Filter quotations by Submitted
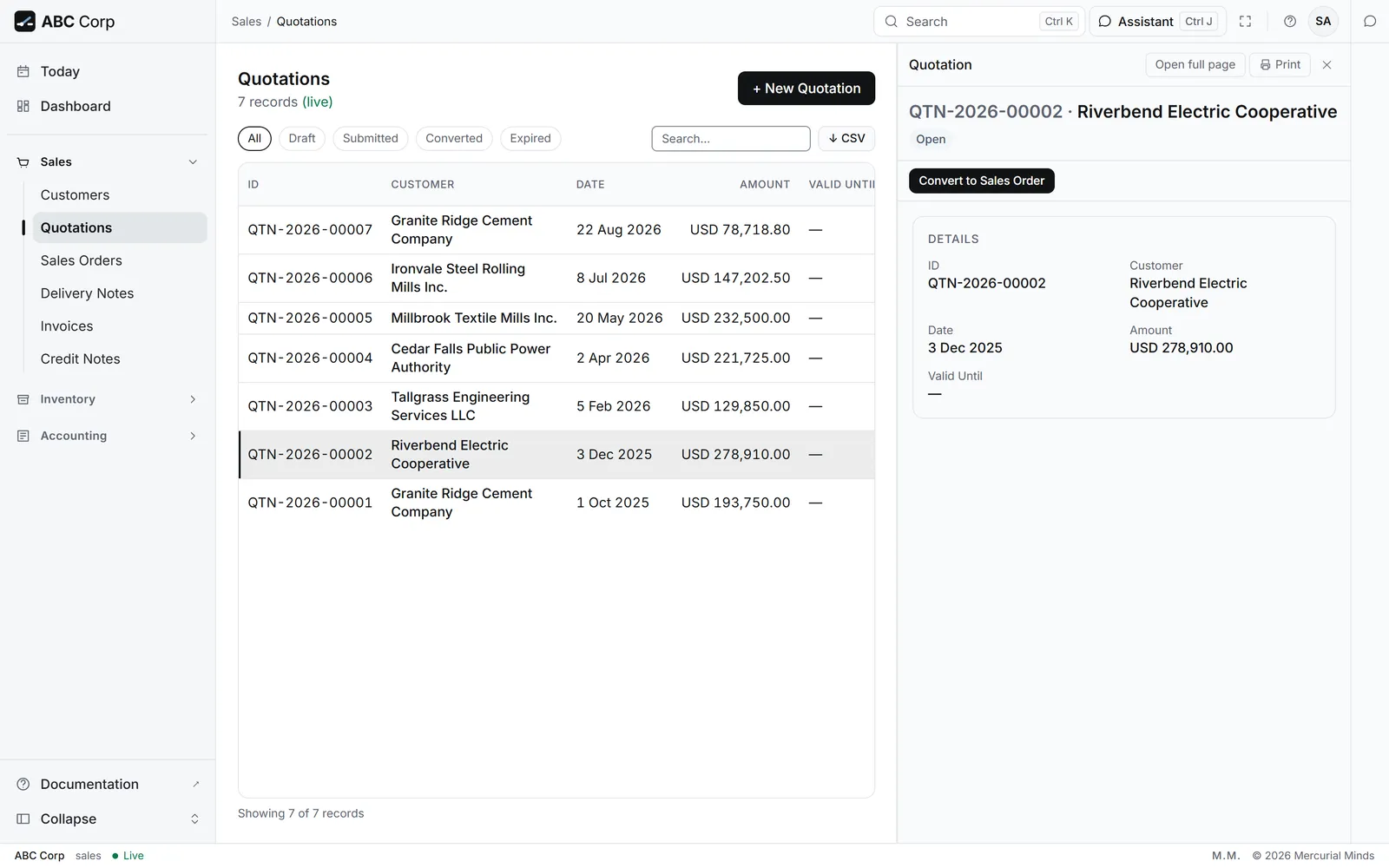 (x=371, y=139)
